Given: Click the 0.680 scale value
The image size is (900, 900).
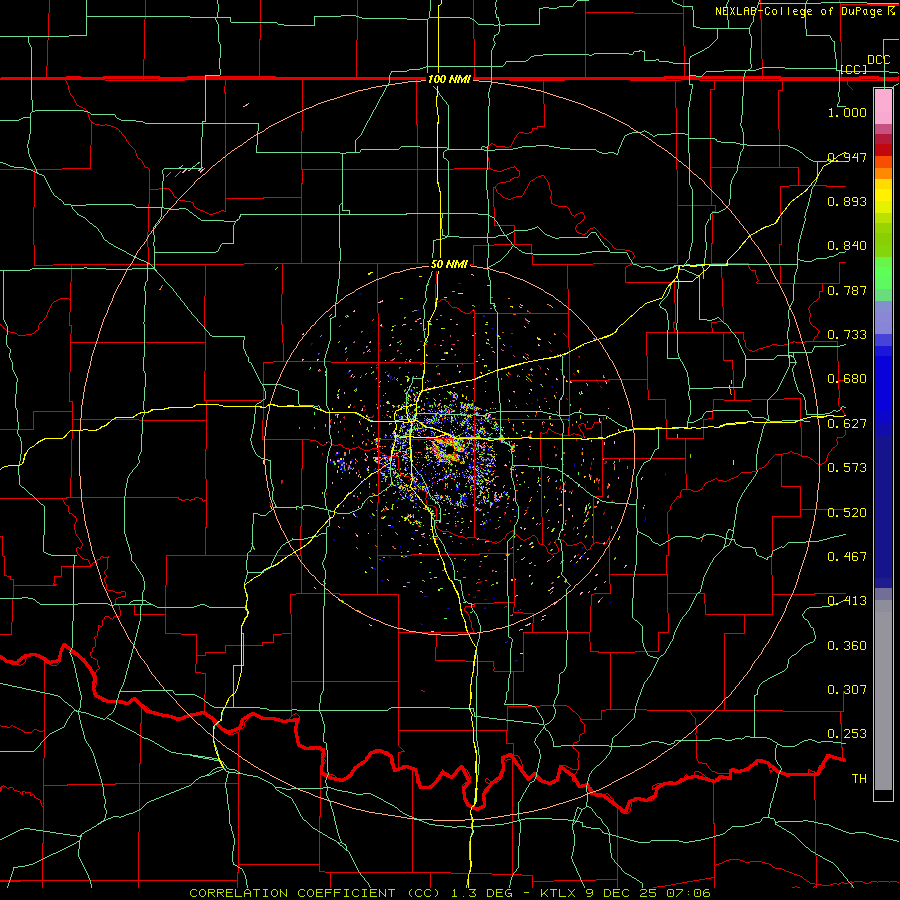Looking at the screenshot, I should [847, 379].
